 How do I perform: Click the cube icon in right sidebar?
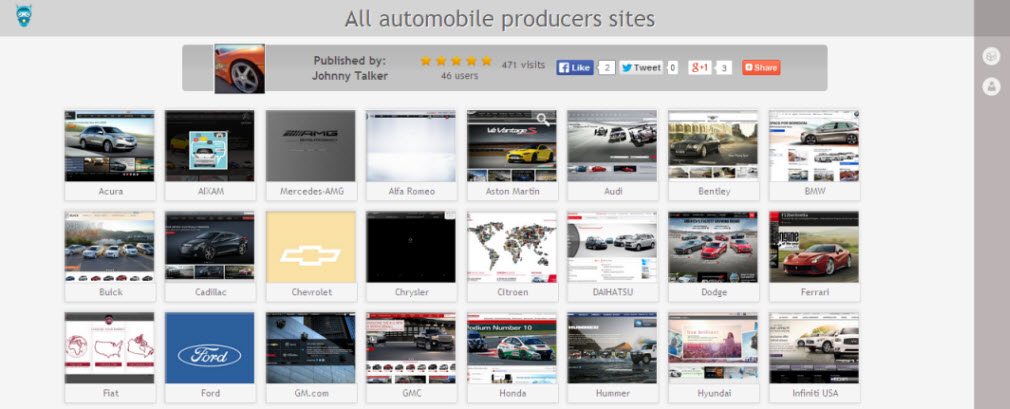(x=991, y=56)
